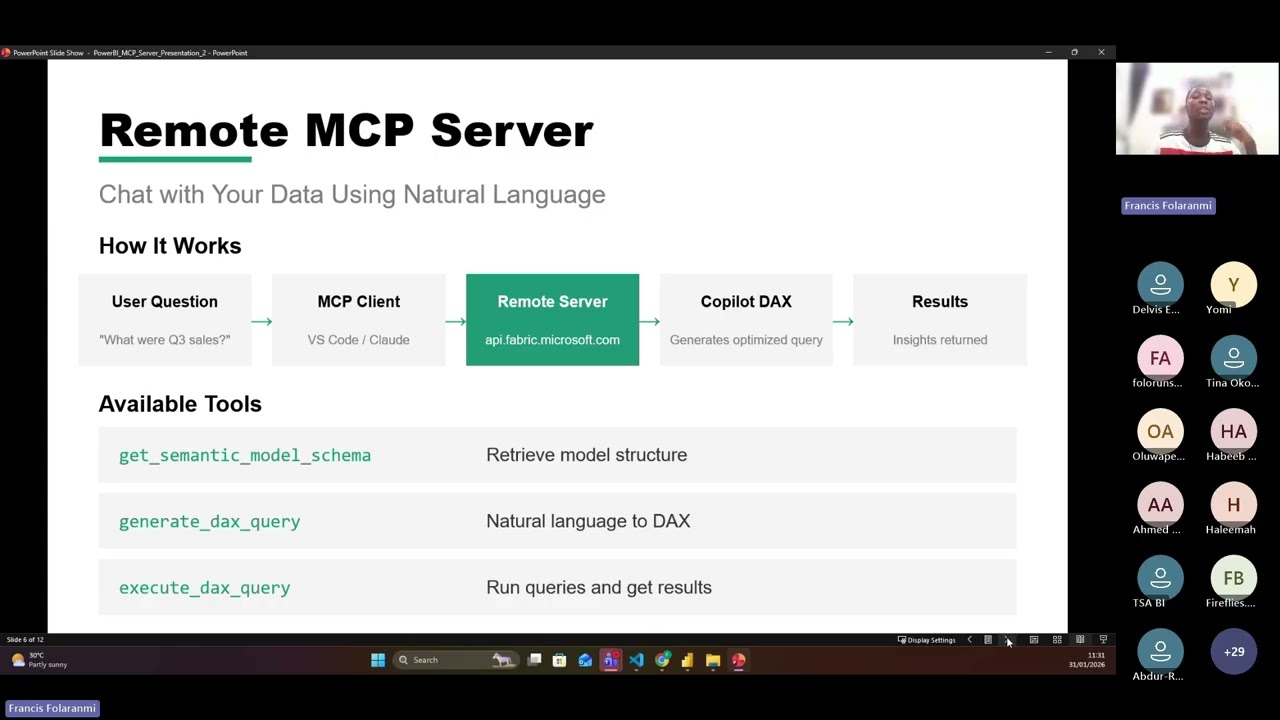
Task: Select participant Tina Oko avatar
Action: 1233,358
